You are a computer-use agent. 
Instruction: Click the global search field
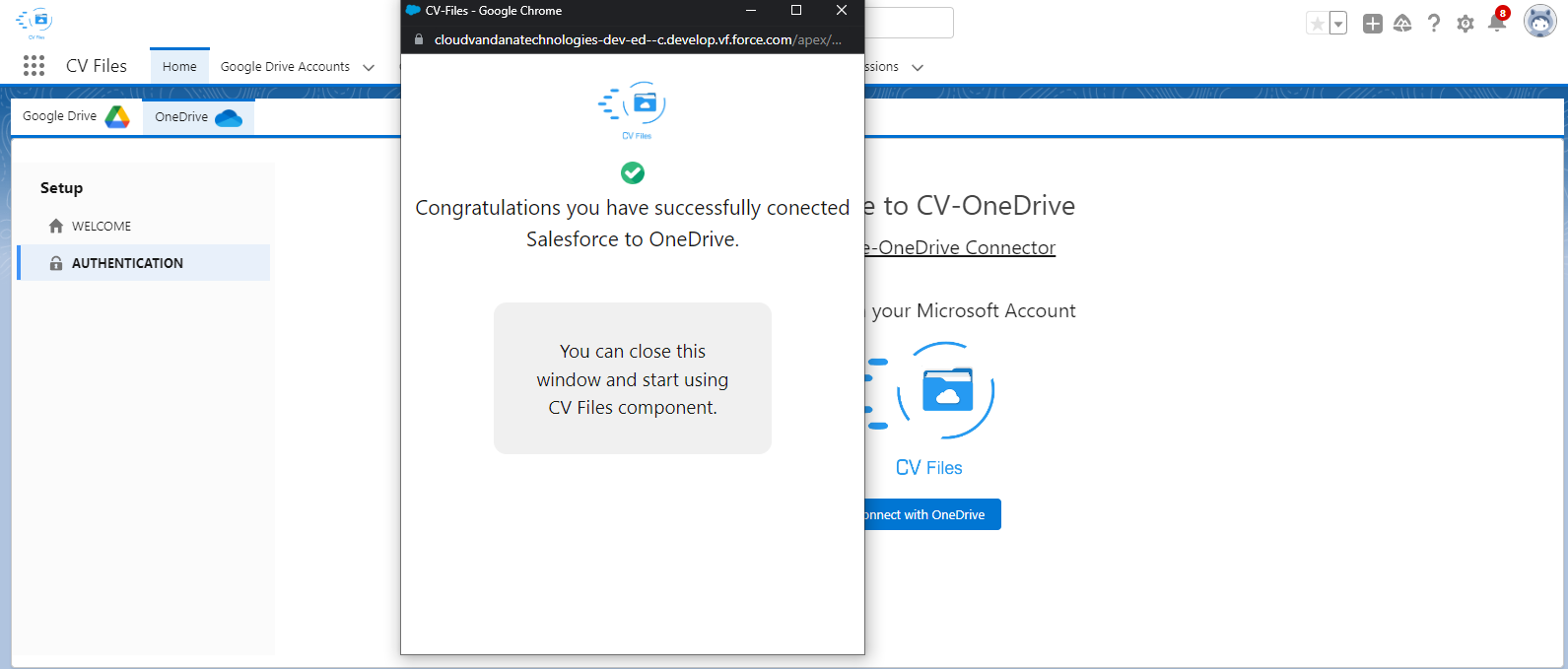coord(909,23)
